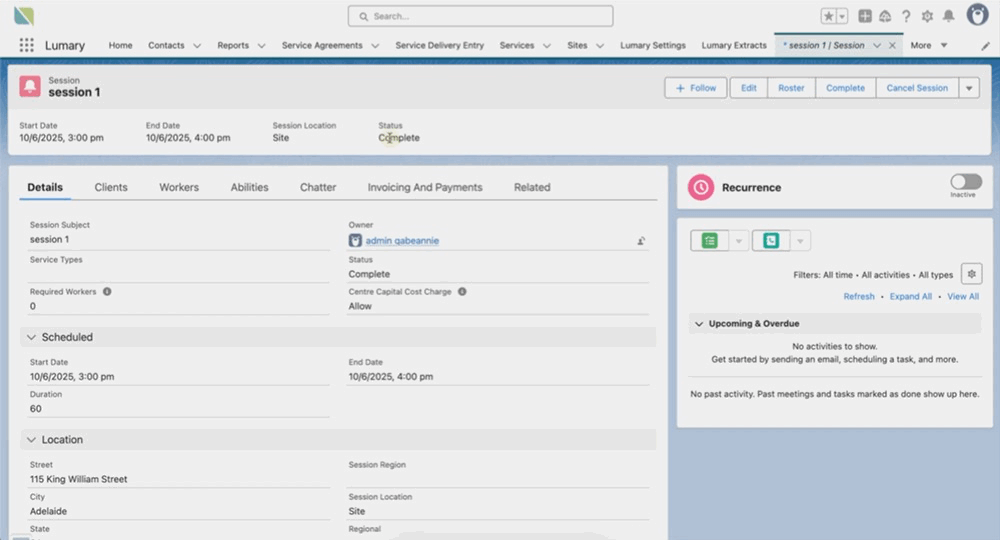Click the View All link

coord(963,296)
